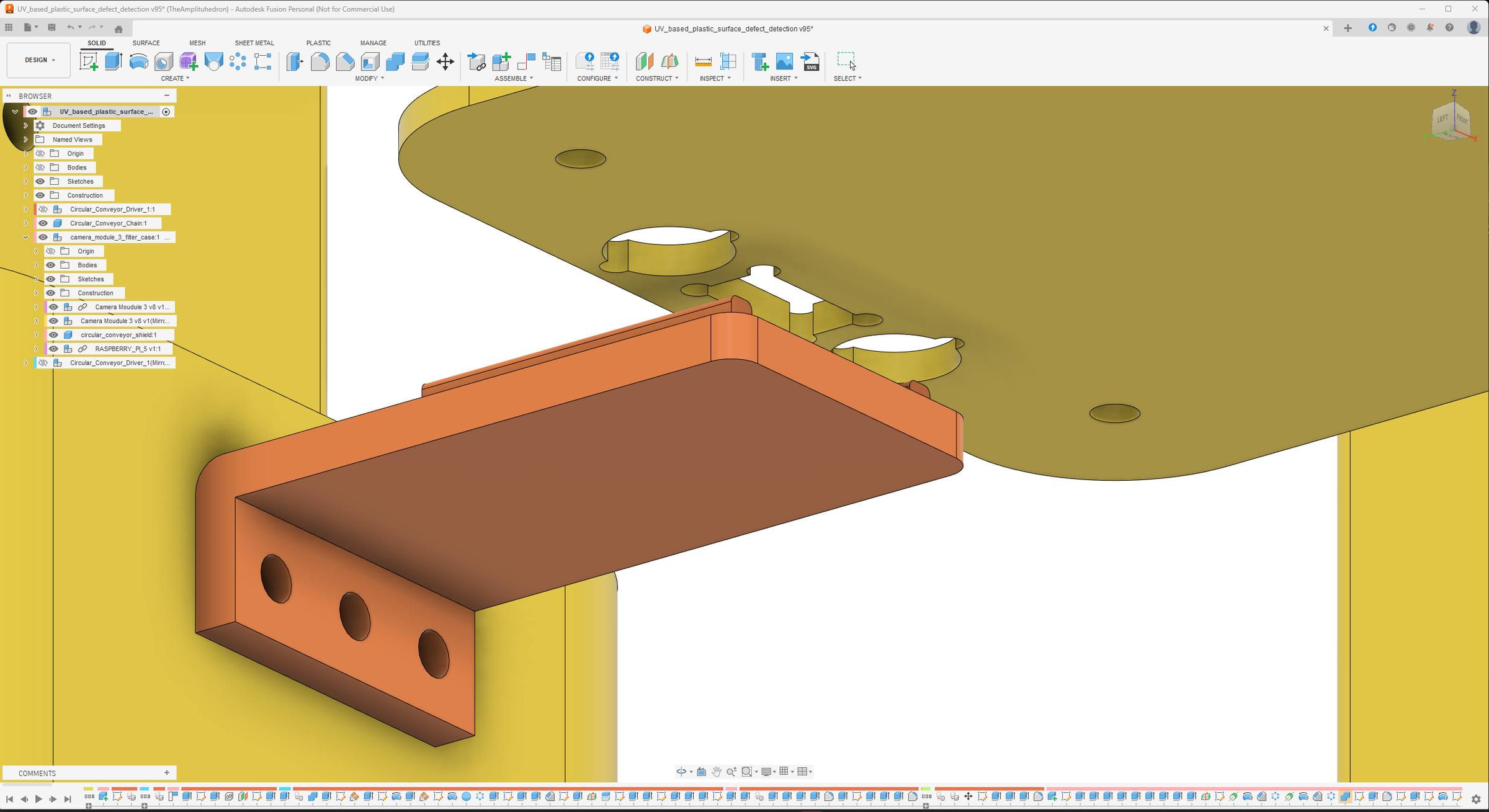
Task: Select the Move/Copy tool
Action: pyautogui.click(x=445, y=61)
